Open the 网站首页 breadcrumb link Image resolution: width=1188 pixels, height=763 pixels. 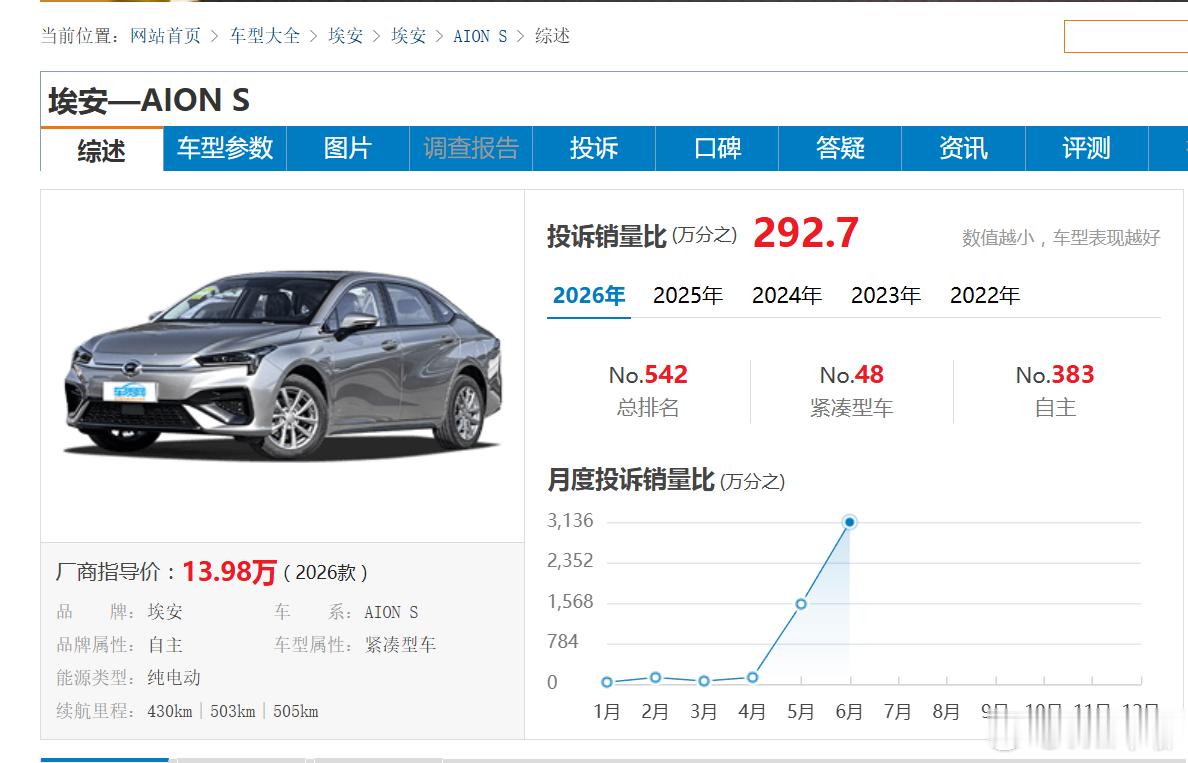click(165, 36)
